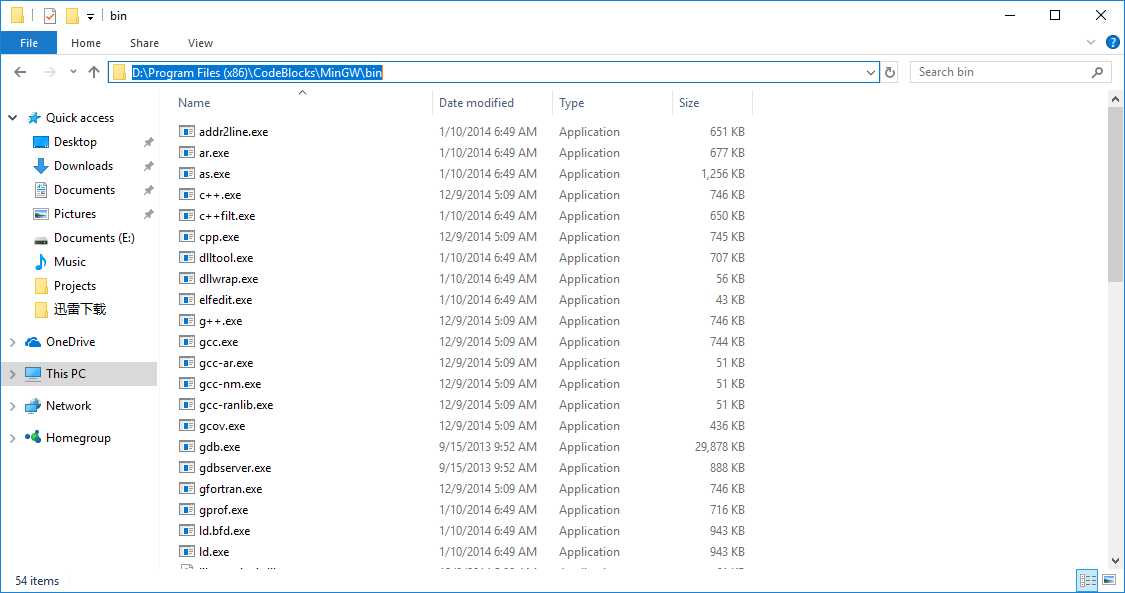Click the vertical scrollbar down arrow
The image size is (1125, 593).
pos(1116,560)
